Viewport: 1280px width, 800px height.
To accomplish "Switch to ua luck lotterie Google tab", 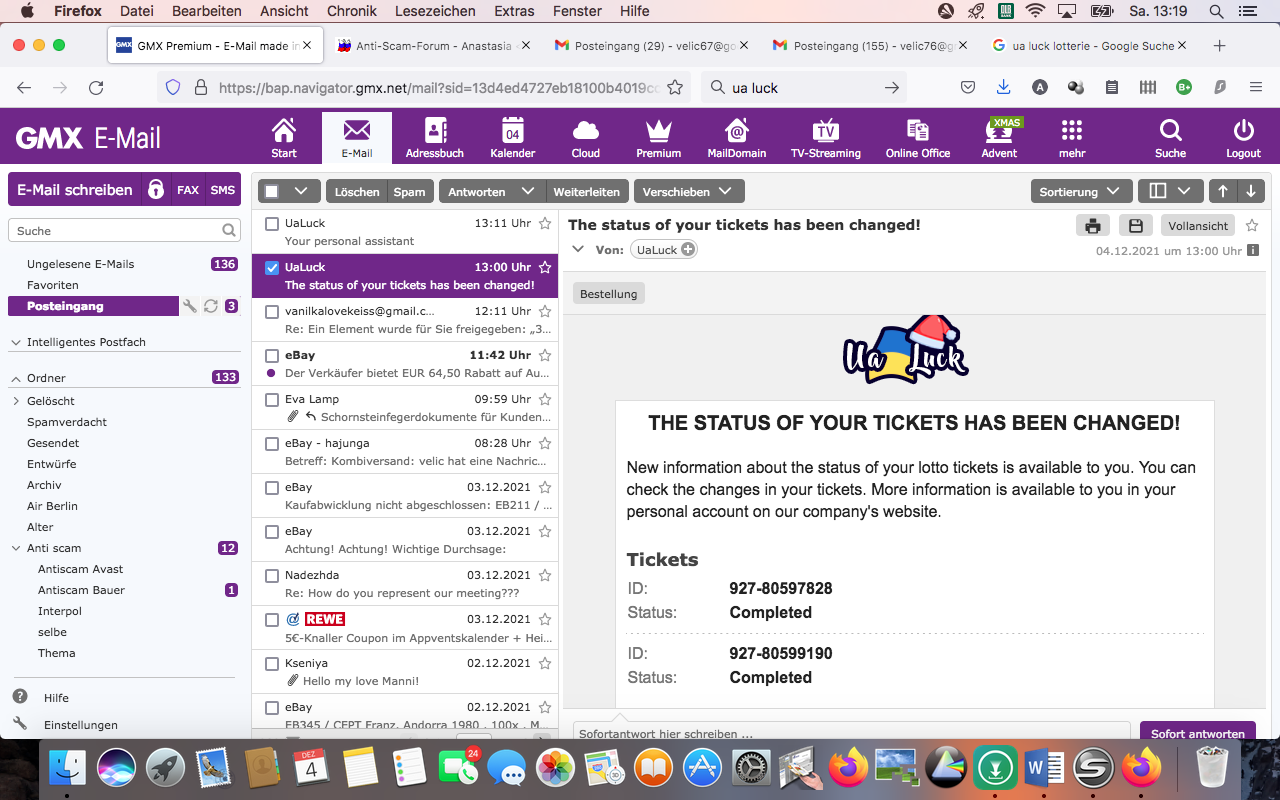I will 1090,46.
